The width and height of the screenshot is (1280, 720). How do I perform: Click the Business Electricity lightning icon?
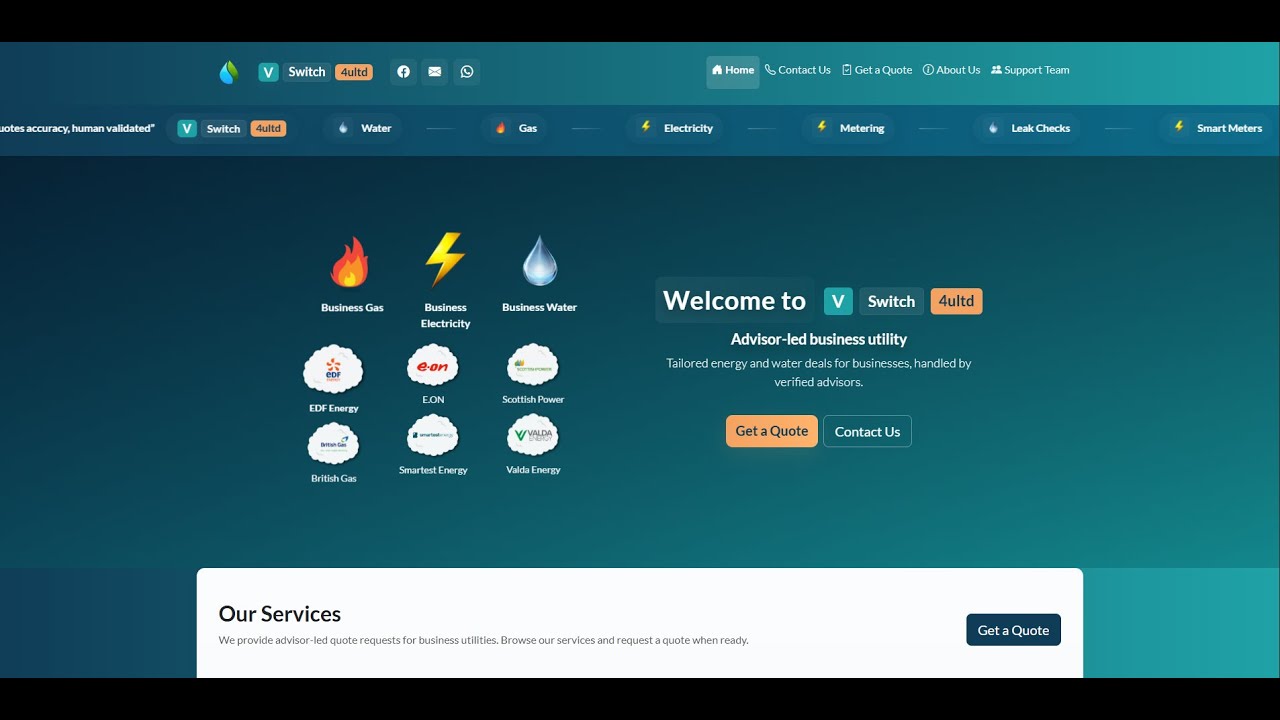(x=445, y=259)
